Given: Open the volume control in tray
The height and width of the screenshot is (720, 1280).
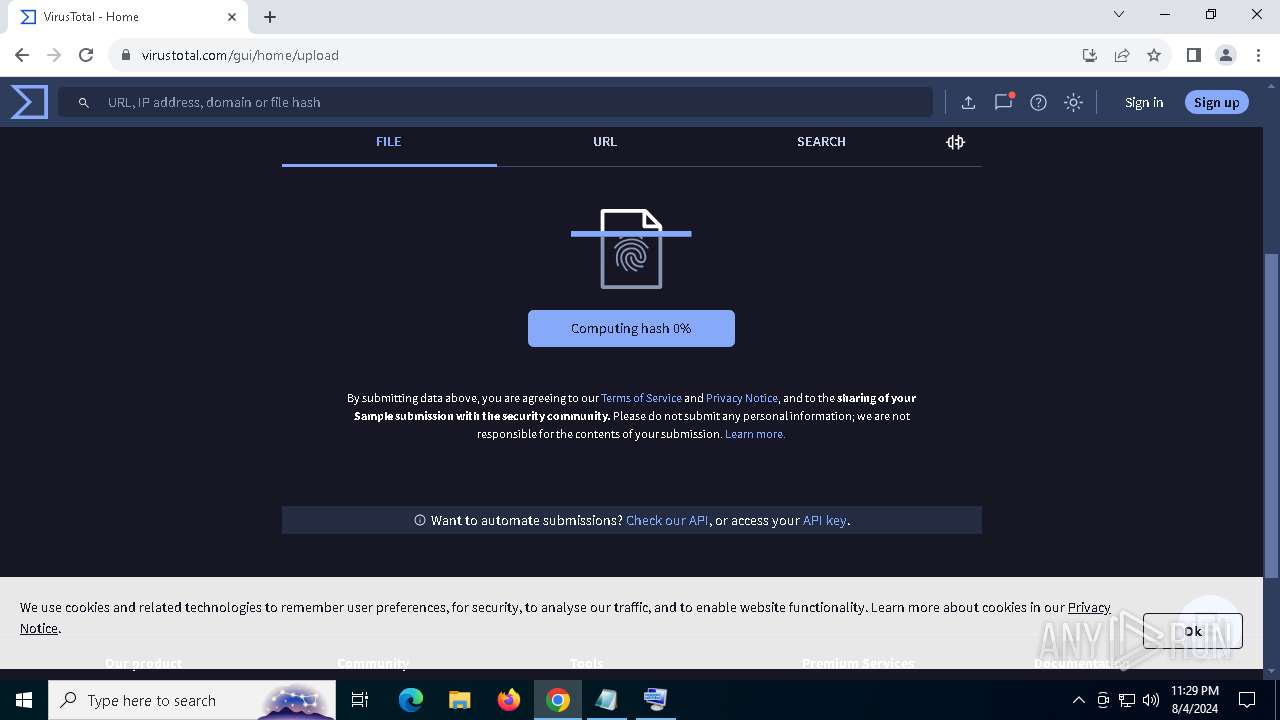Looking at the screenshot, I should (x=1151, y=700).
